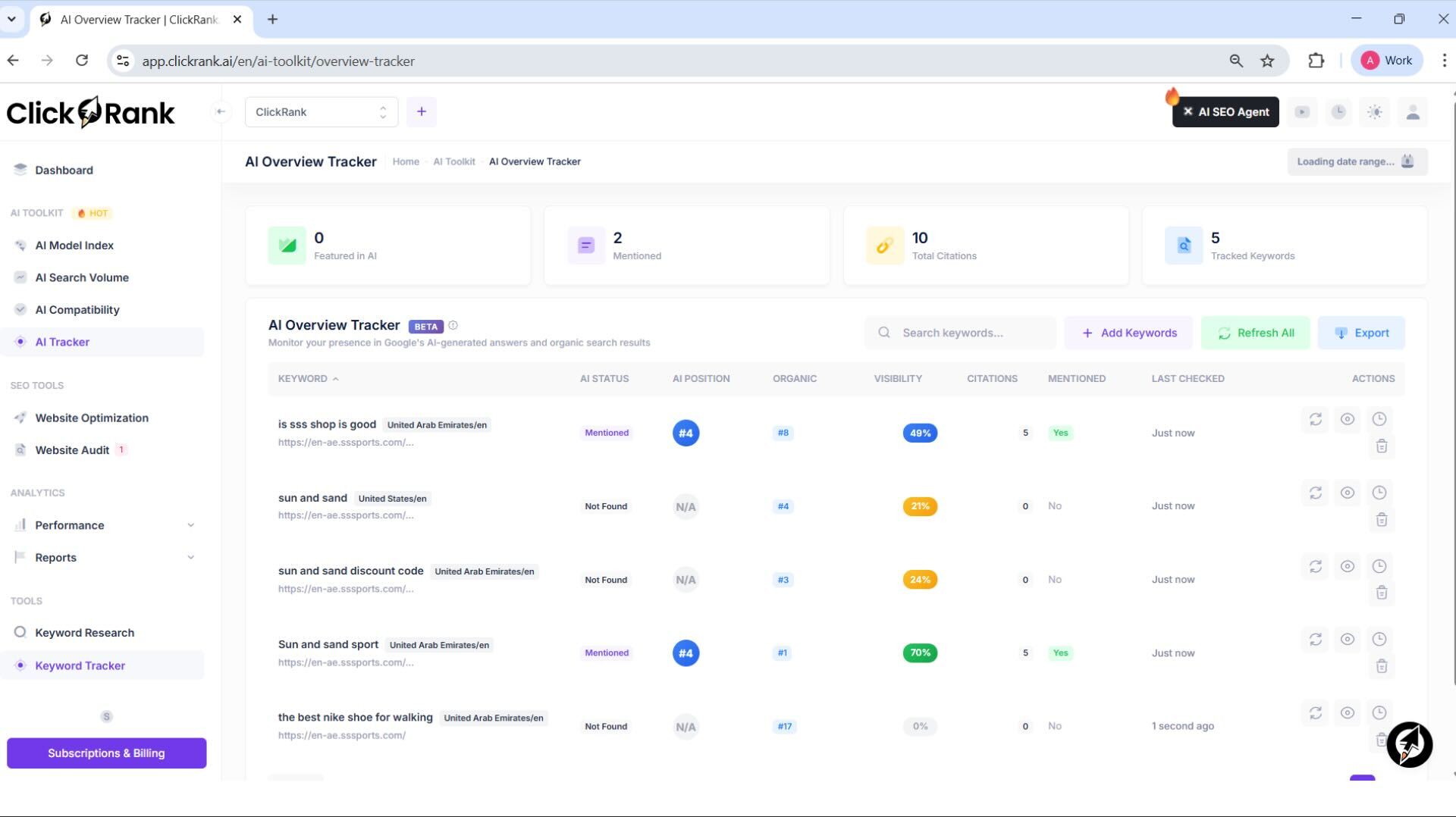Click the Add Keywords button
Image resolution: width=1456 pixels, height=817 pixels.
tap(1128, 333)
